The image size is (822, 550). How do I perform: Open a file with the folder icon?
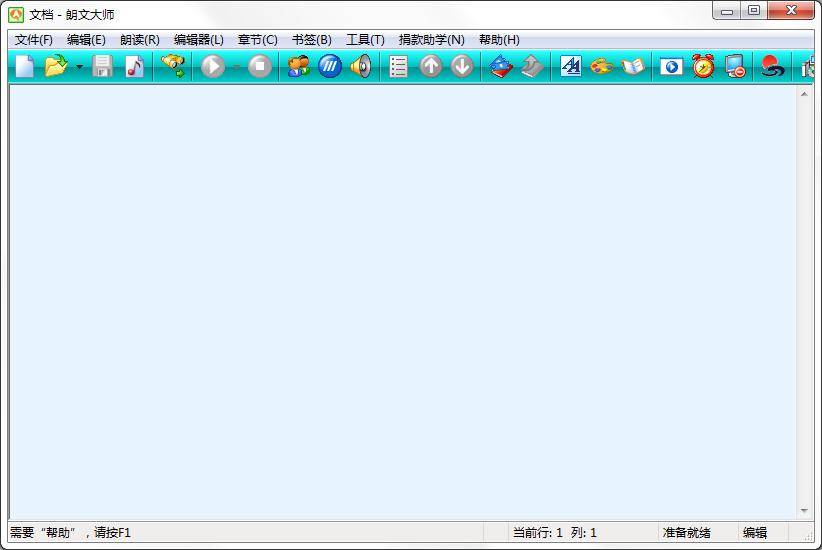[56, 67]
